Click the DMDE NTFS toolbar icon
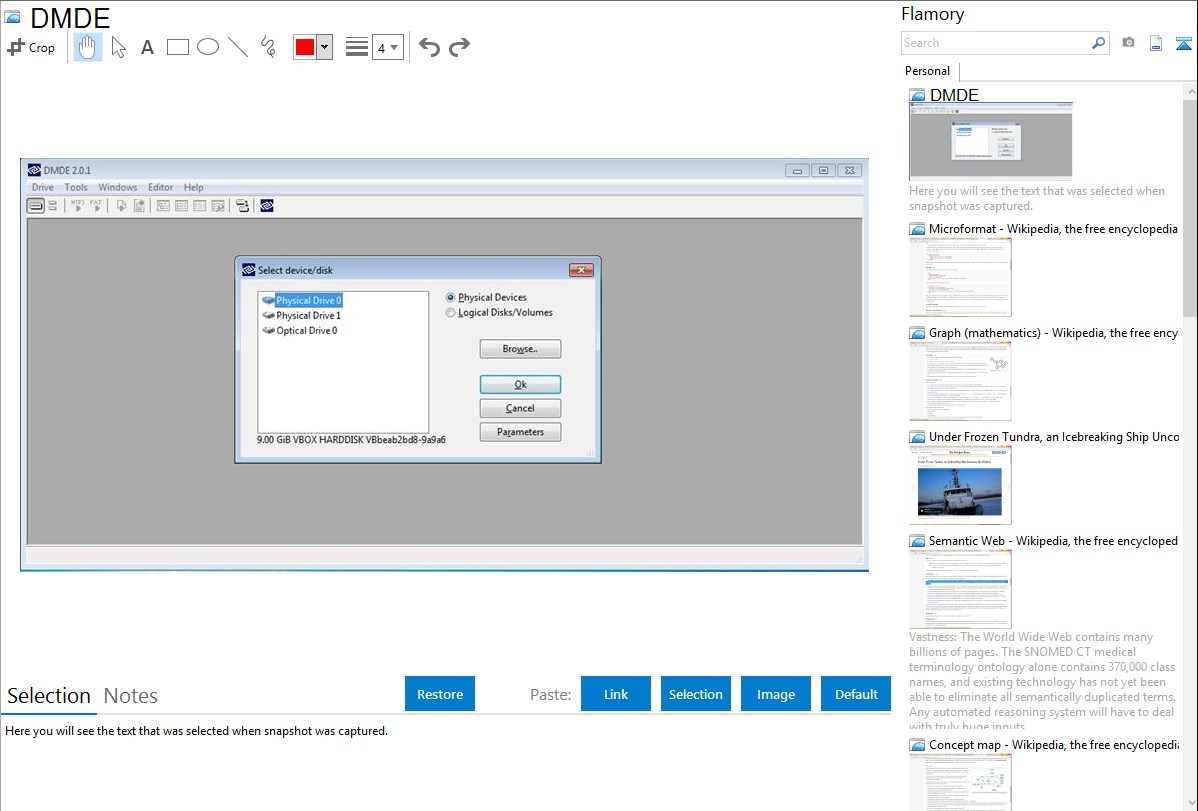Screen dimensions: 1198x811 coord(77,206)
